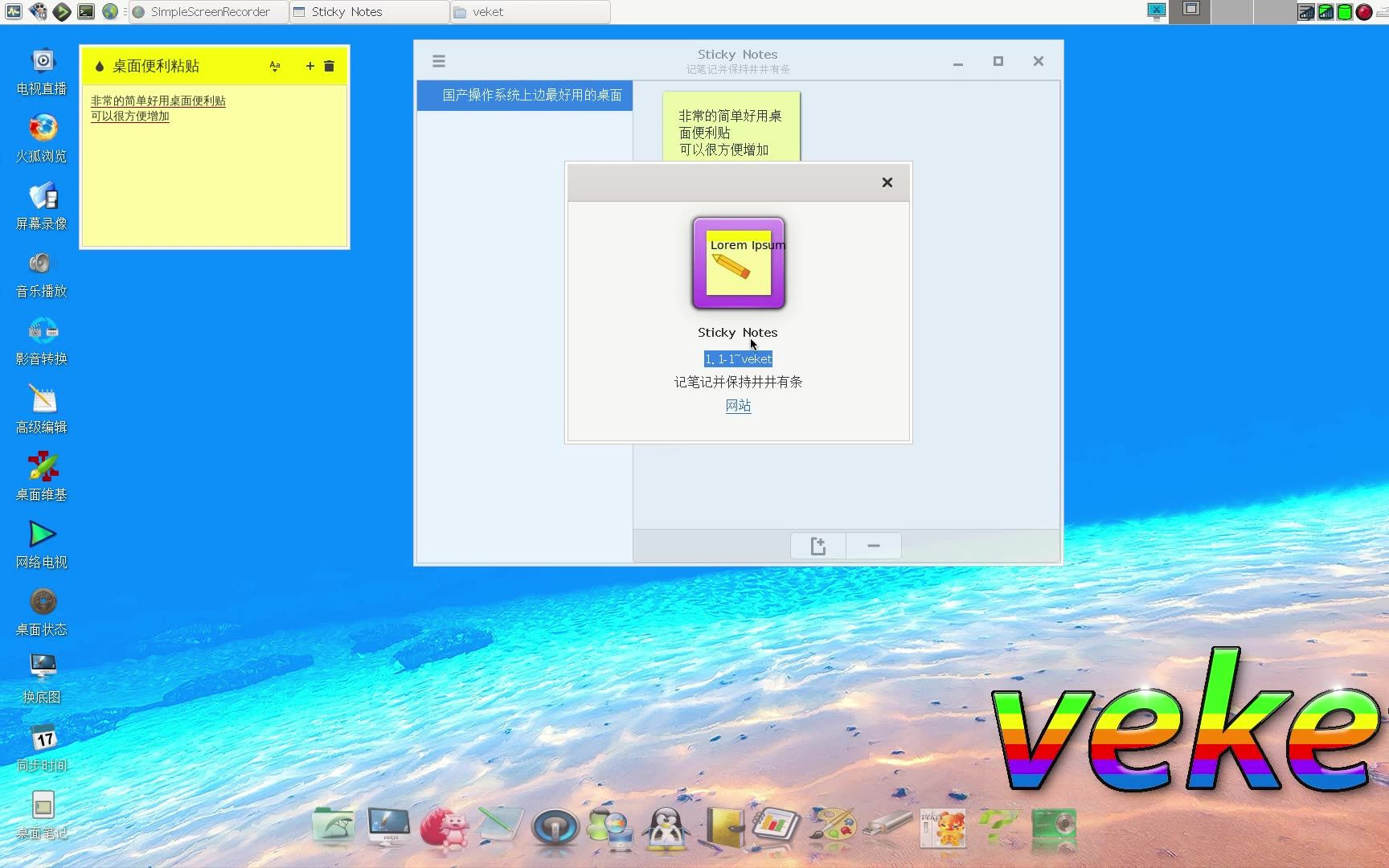Open the yellow note thumbnail in Sticky Notes
The height and width of the screenshot is (868, 1389).
click(x=731, y=127)
